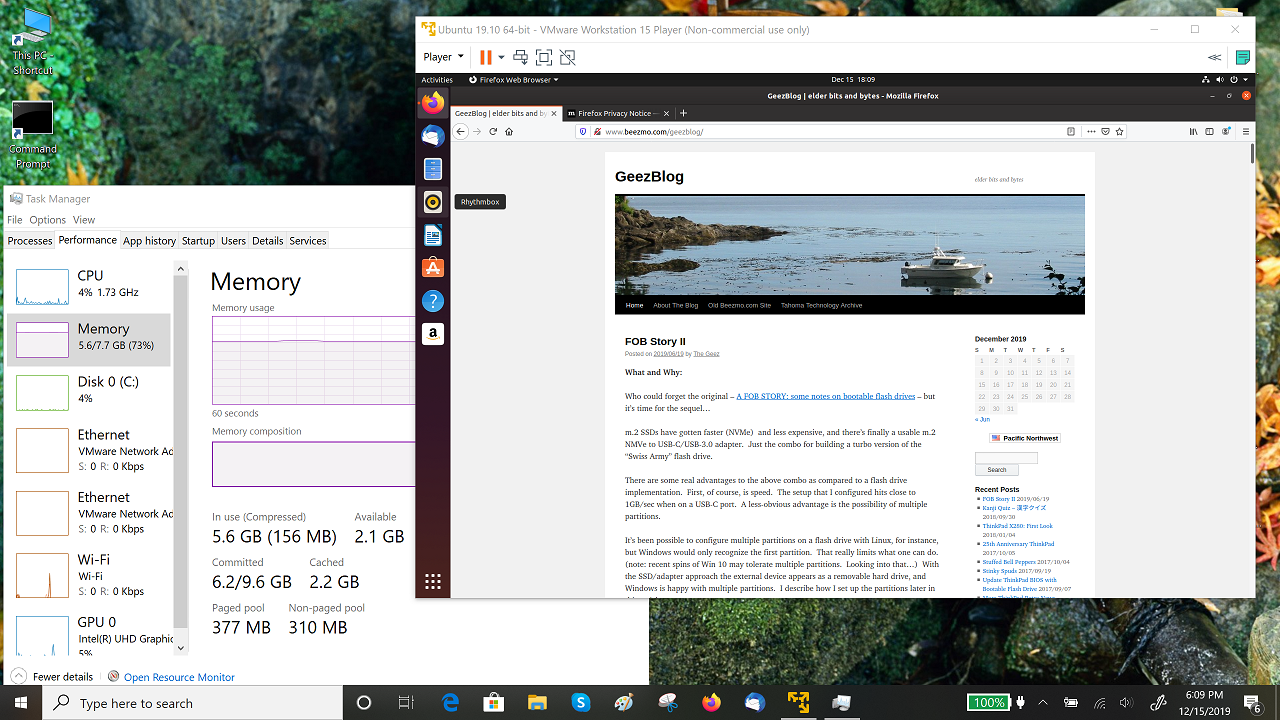Open Firefox from the Ubuntu dock

tap(433, 103)
